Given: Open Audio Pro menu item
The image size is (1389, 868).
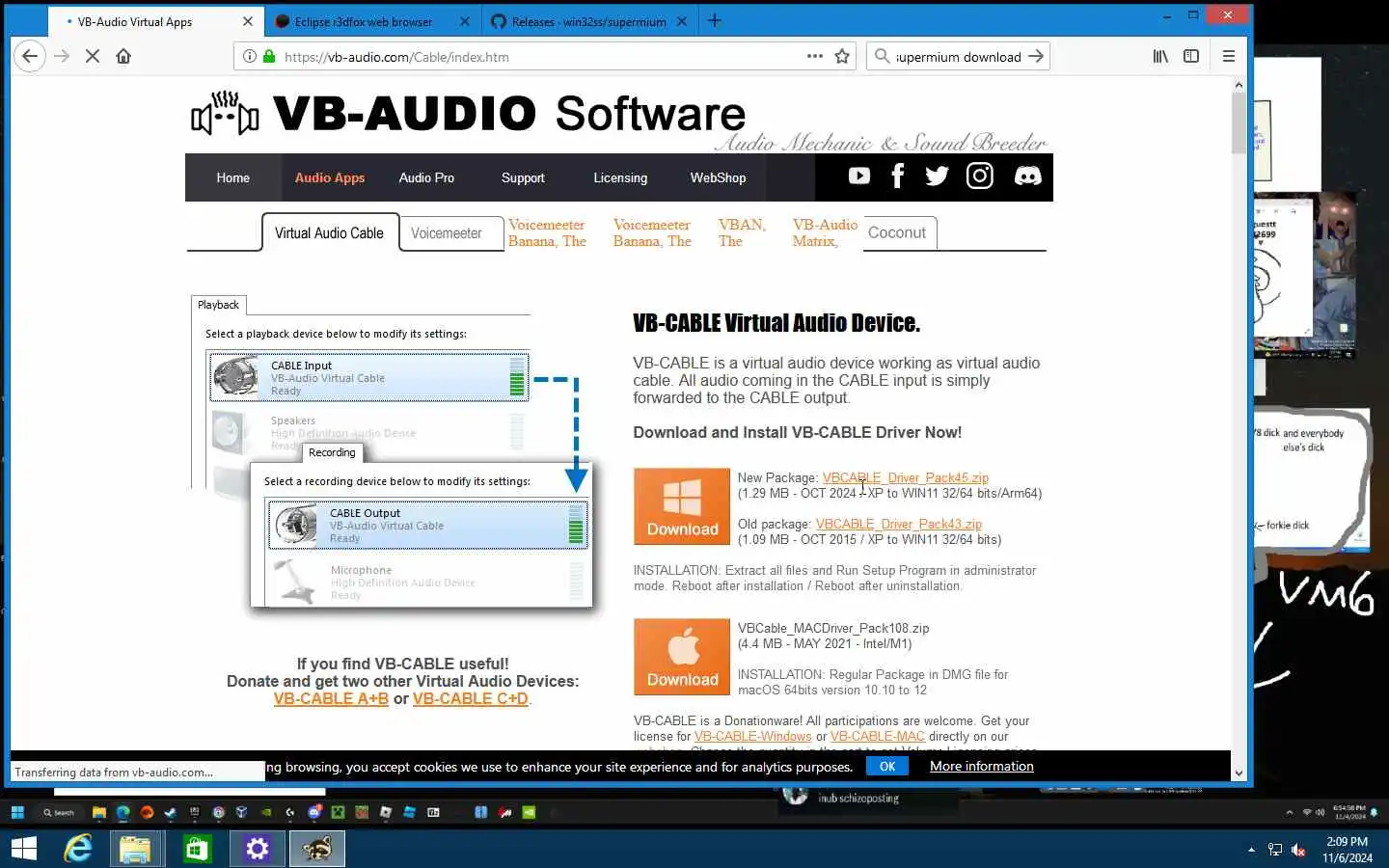Looking at the screenshot, I should [x=426, y=177].
